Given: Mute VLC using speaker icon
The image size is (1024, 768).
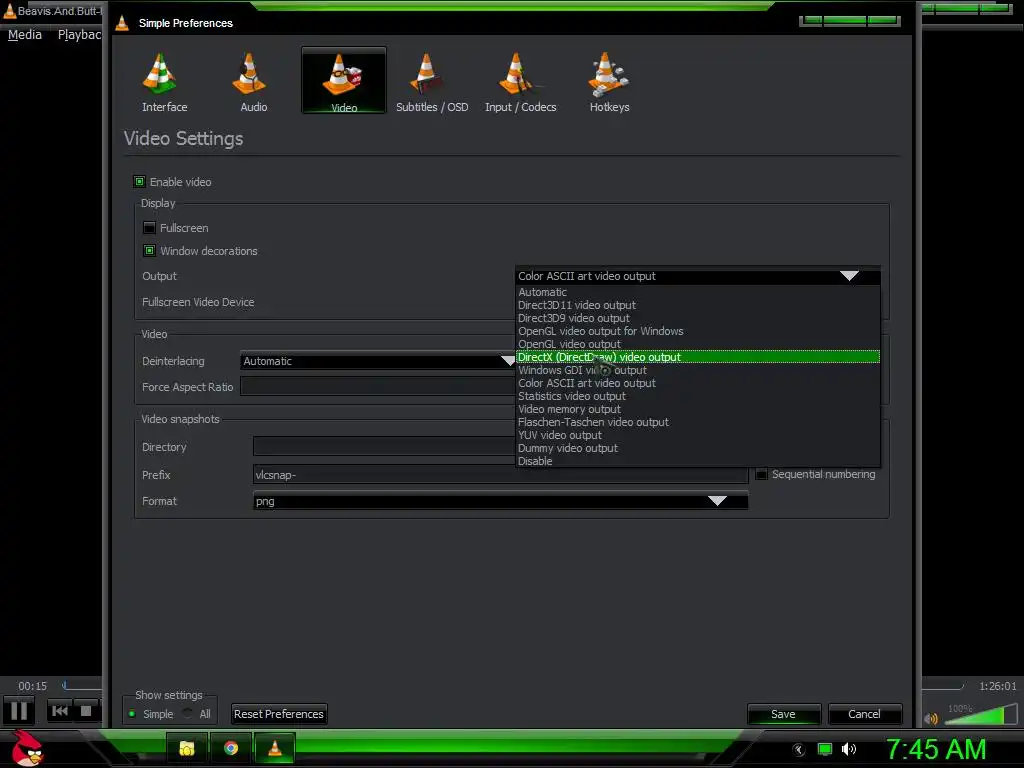Looking at the screenshot, I should pyautogui.click(x=931, y=718).
